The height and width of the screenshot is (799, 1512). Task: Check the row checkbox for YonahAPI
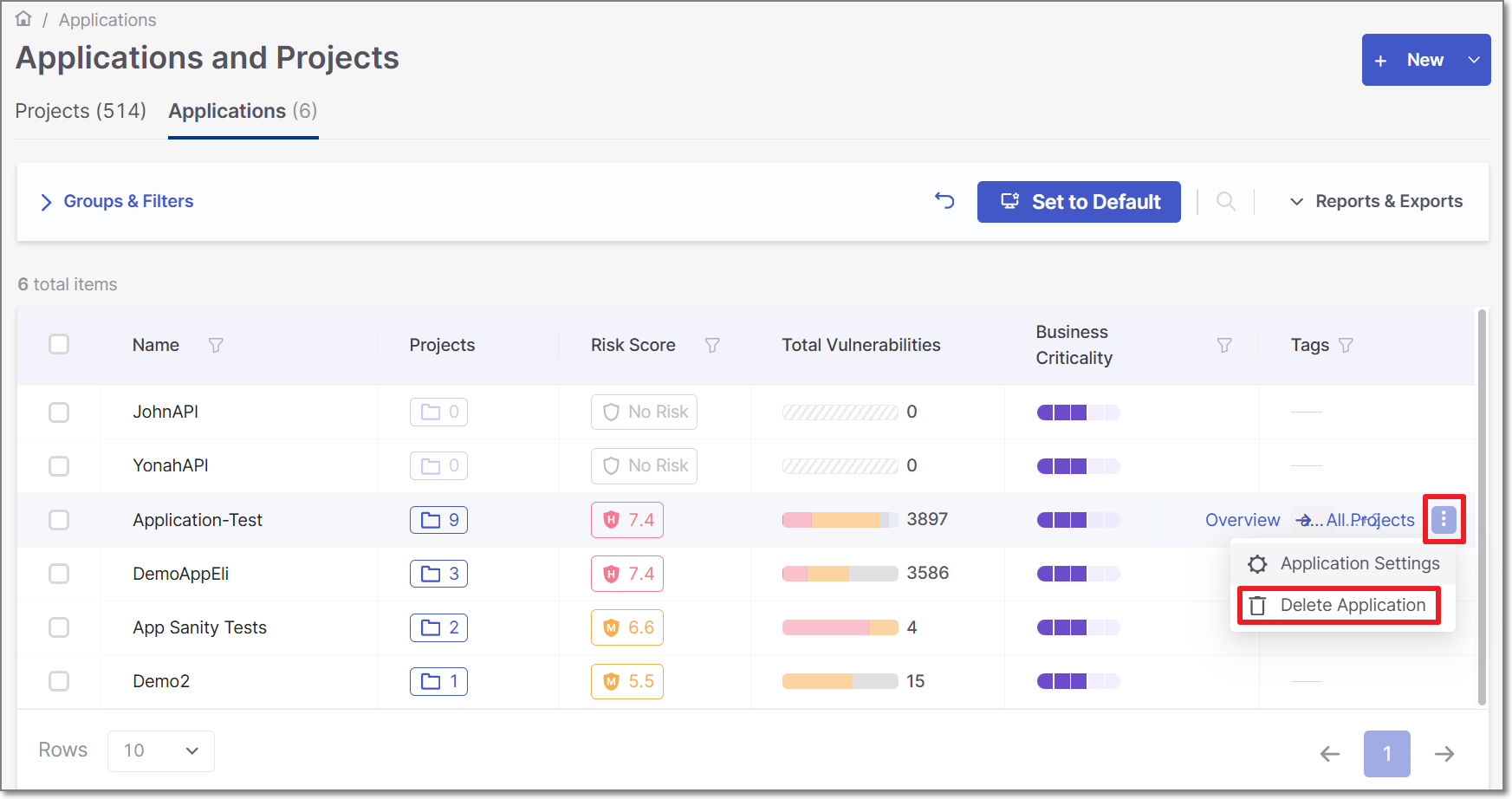click(59, 465)
